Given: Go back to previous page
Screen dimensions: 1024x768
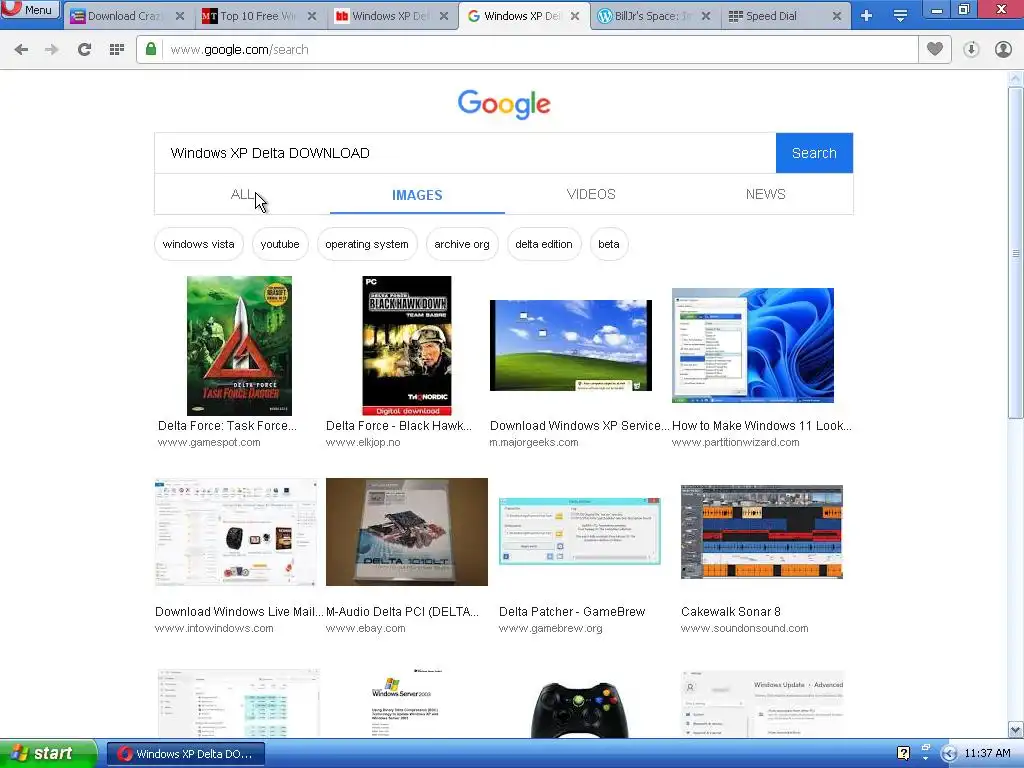Looking at the screenshot, I should (21, 50).
